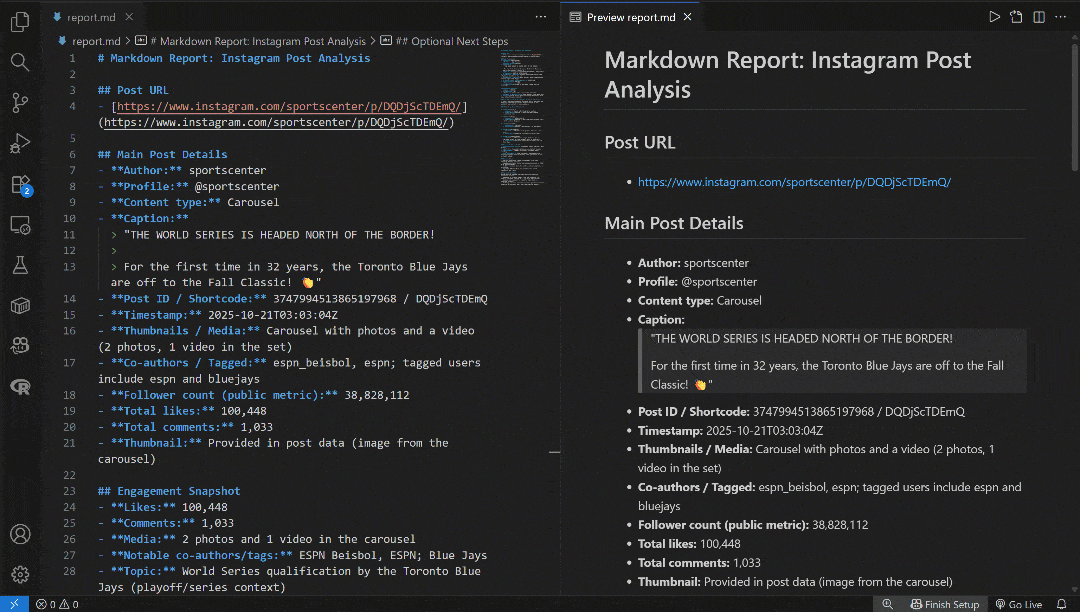This screenshot has height=612, width=1080.
Task: Open the Testing flask panel
Action: coord(20,265)
